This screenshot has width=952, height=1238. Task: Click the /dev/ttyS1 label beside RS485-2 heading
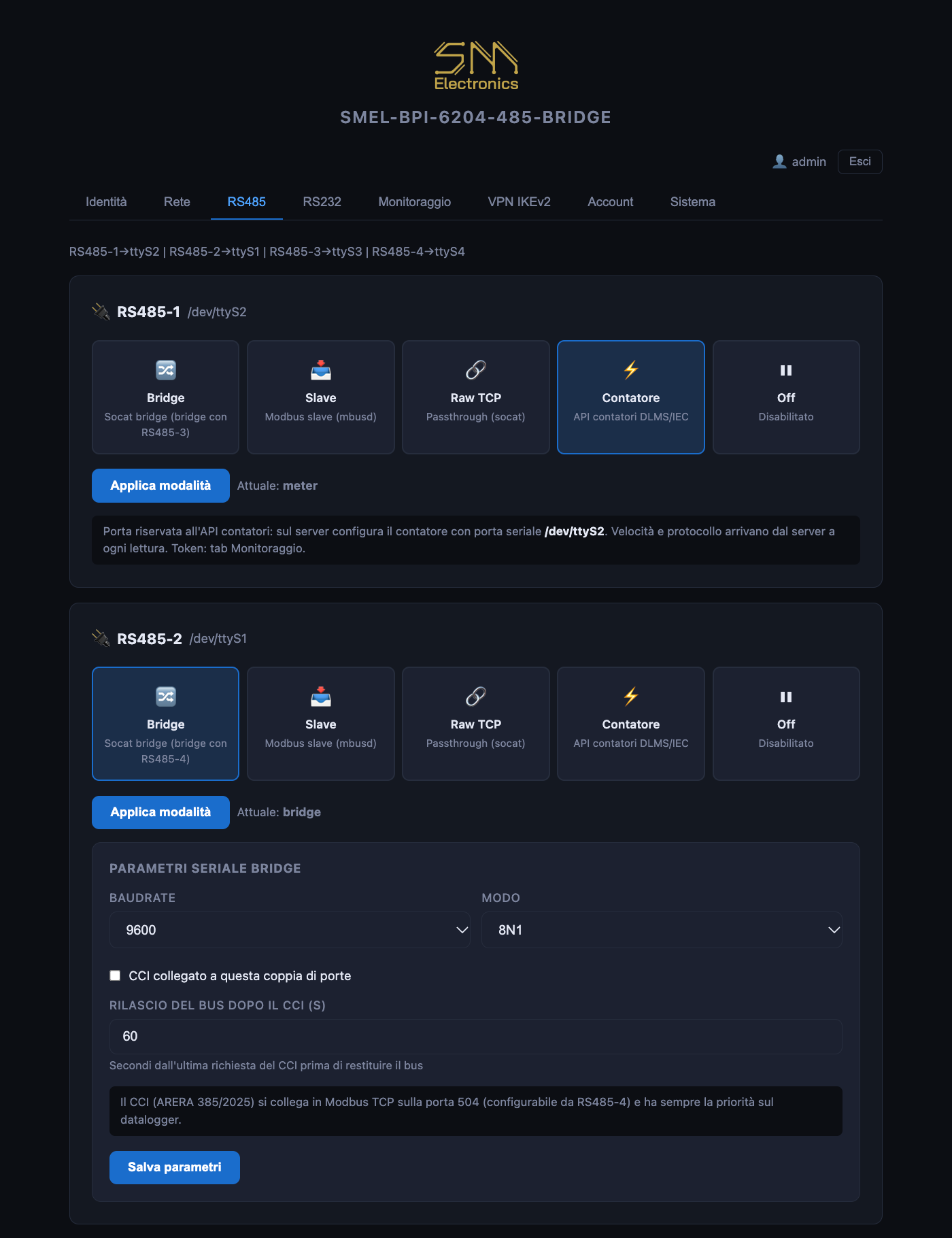coord(218,638)
